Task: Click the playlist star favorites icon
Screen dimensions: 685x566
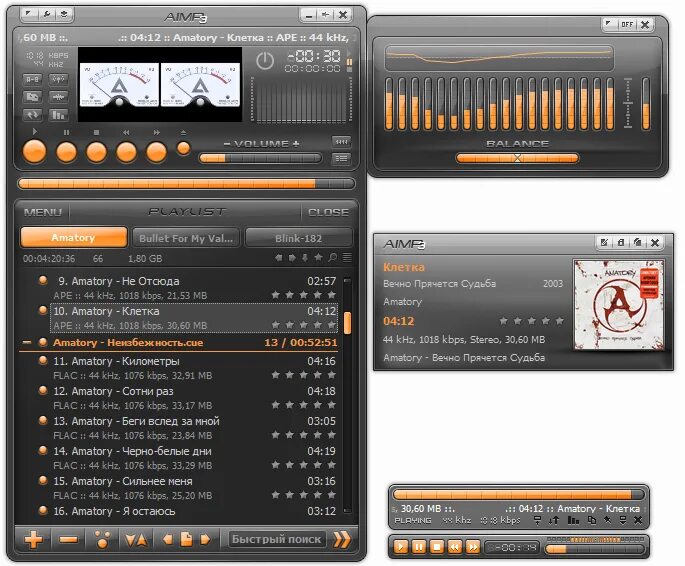Action: [318, 258]
